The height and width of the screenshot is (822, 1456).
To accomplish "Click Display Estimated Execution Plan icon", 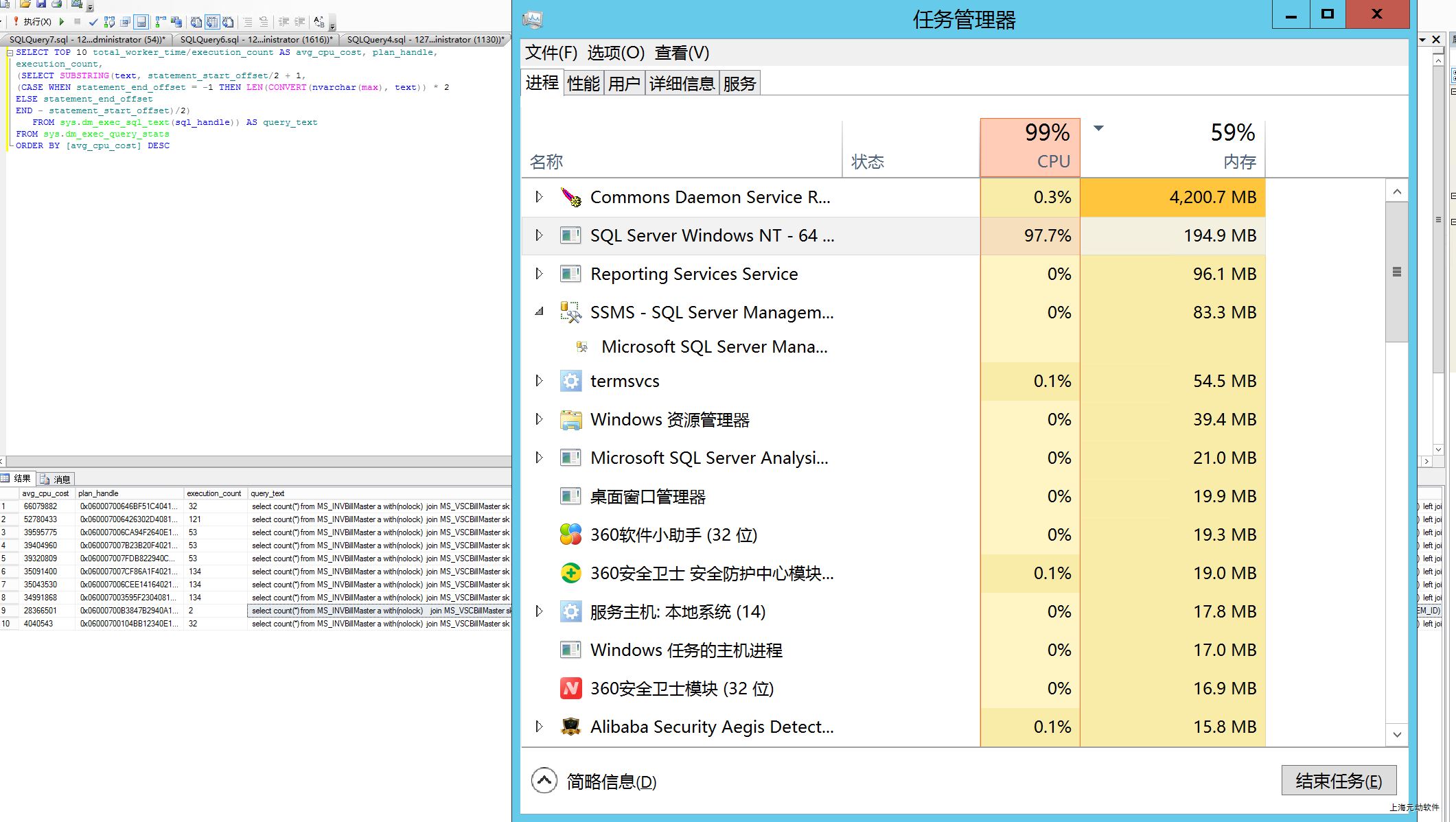I will [x=109, y=22].
